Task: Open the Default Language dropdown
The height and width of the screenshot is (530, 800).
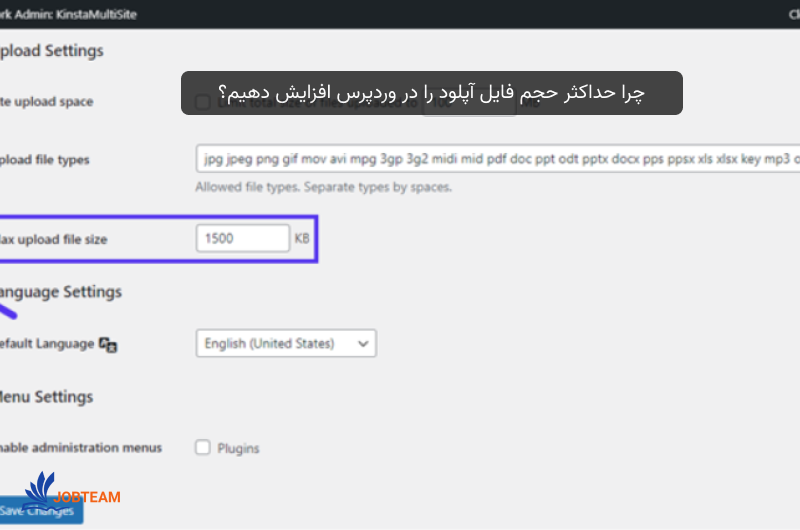Action: 286,343
